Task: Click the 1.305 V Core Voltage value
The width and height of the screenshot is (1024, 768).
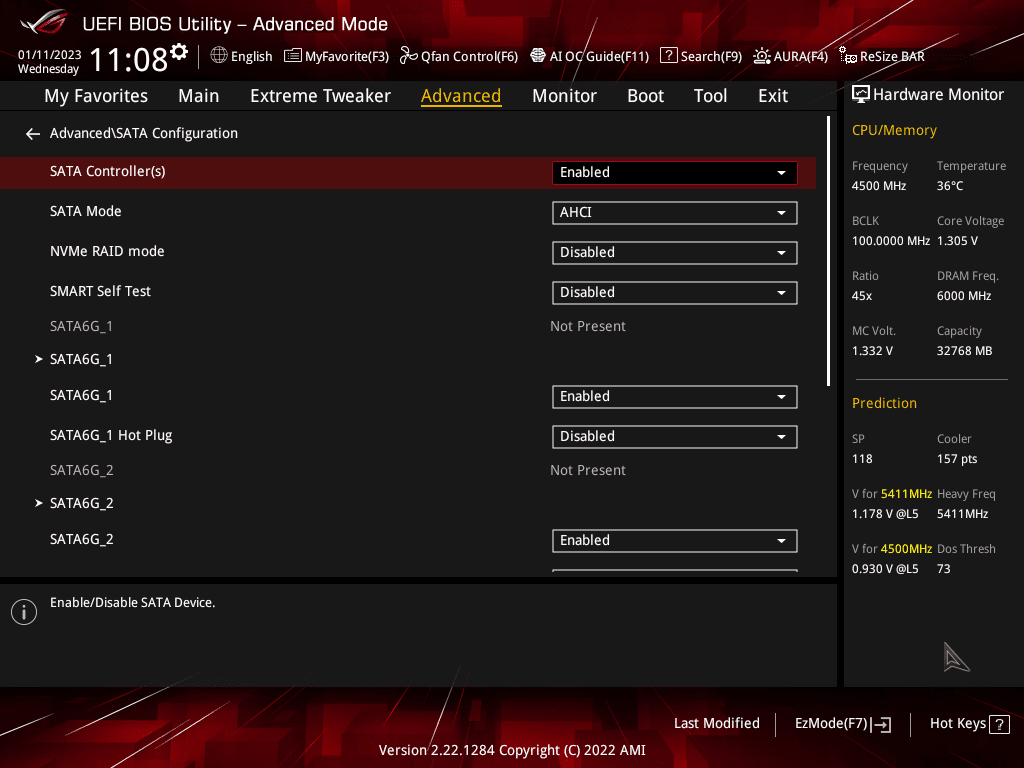Action: pos(957,241)
